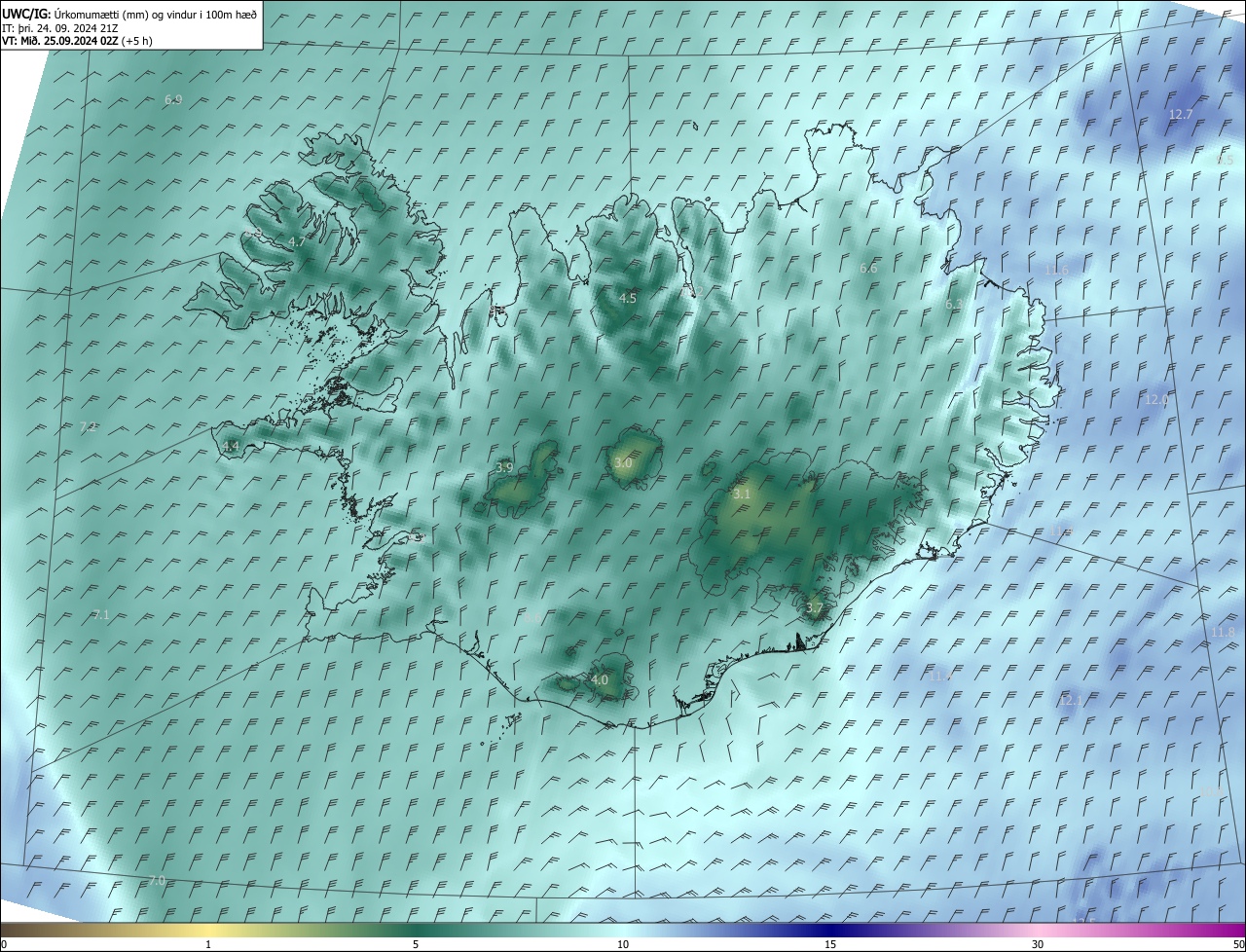Viewport: 1246px width, 952px height.
Task: Click the 3.1 value label on Vatnajökull
Action: point(742,494)
